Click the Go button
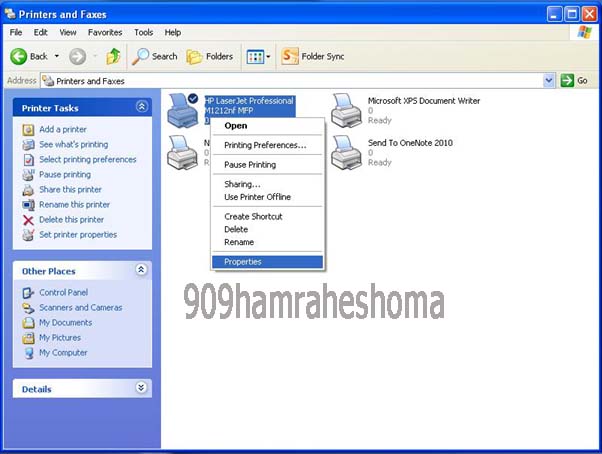The image size is (602, 454). pyautogui.click(x=574, y=81)
